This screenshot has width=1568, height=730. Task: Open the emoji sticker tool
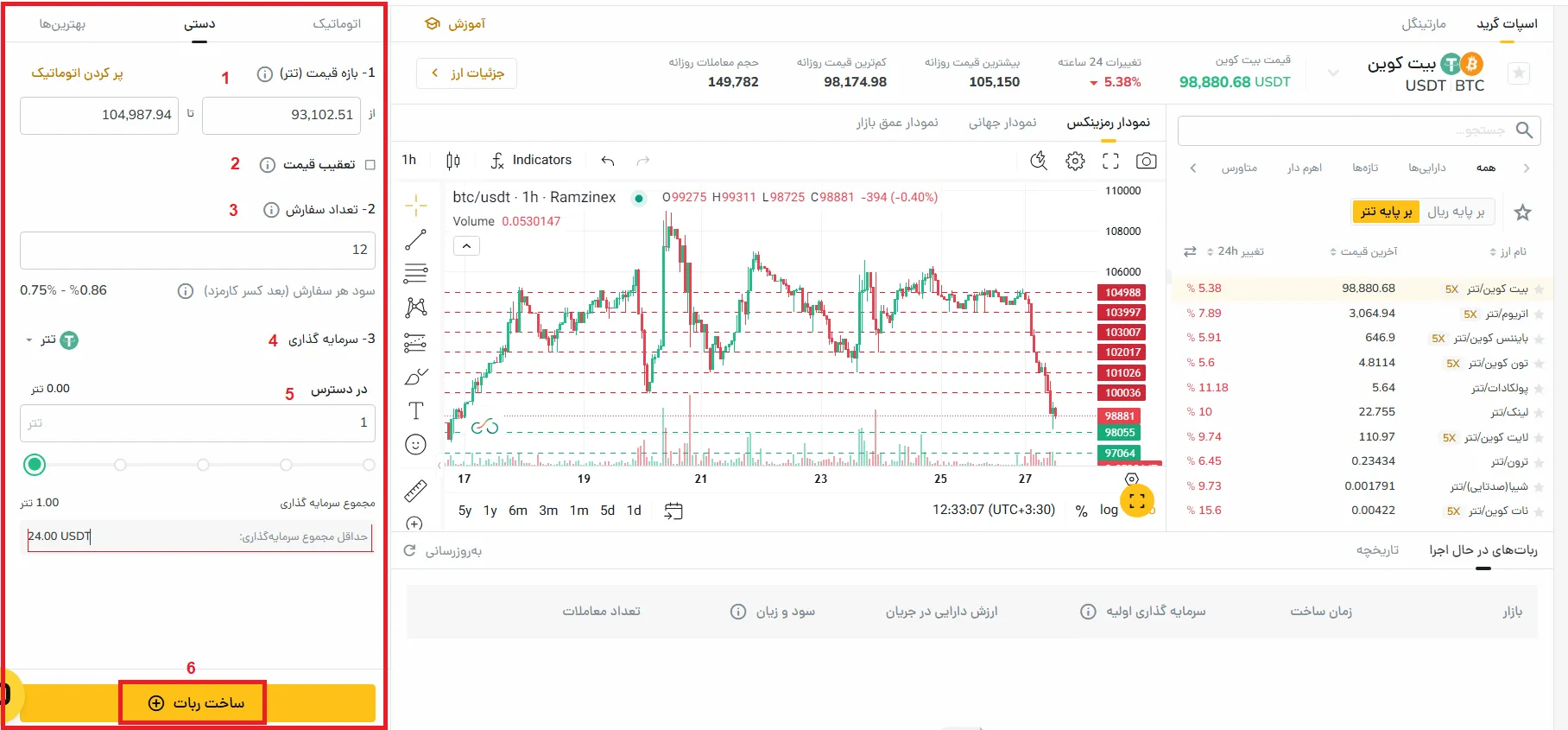tap(416, 444)
